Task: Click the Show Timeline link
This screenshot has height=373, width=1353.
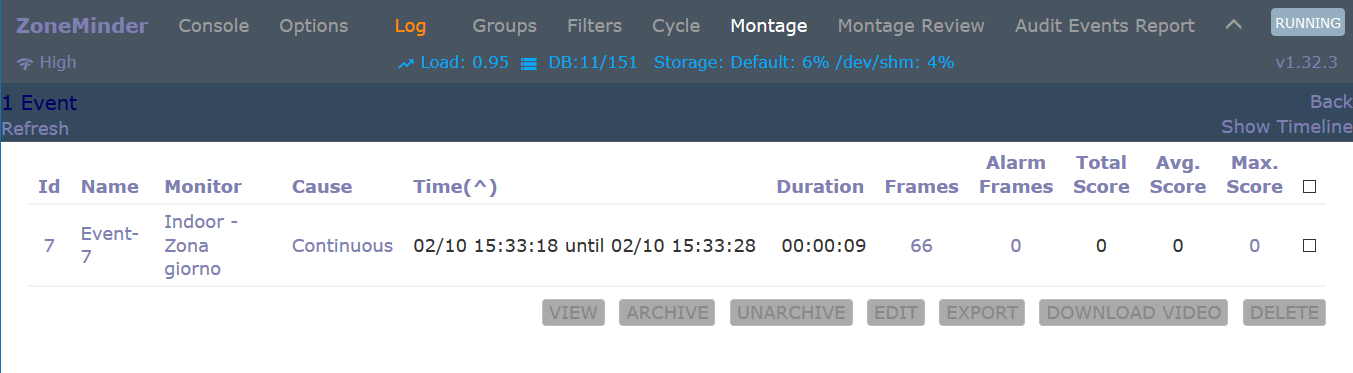Action: coord(1286,127)
